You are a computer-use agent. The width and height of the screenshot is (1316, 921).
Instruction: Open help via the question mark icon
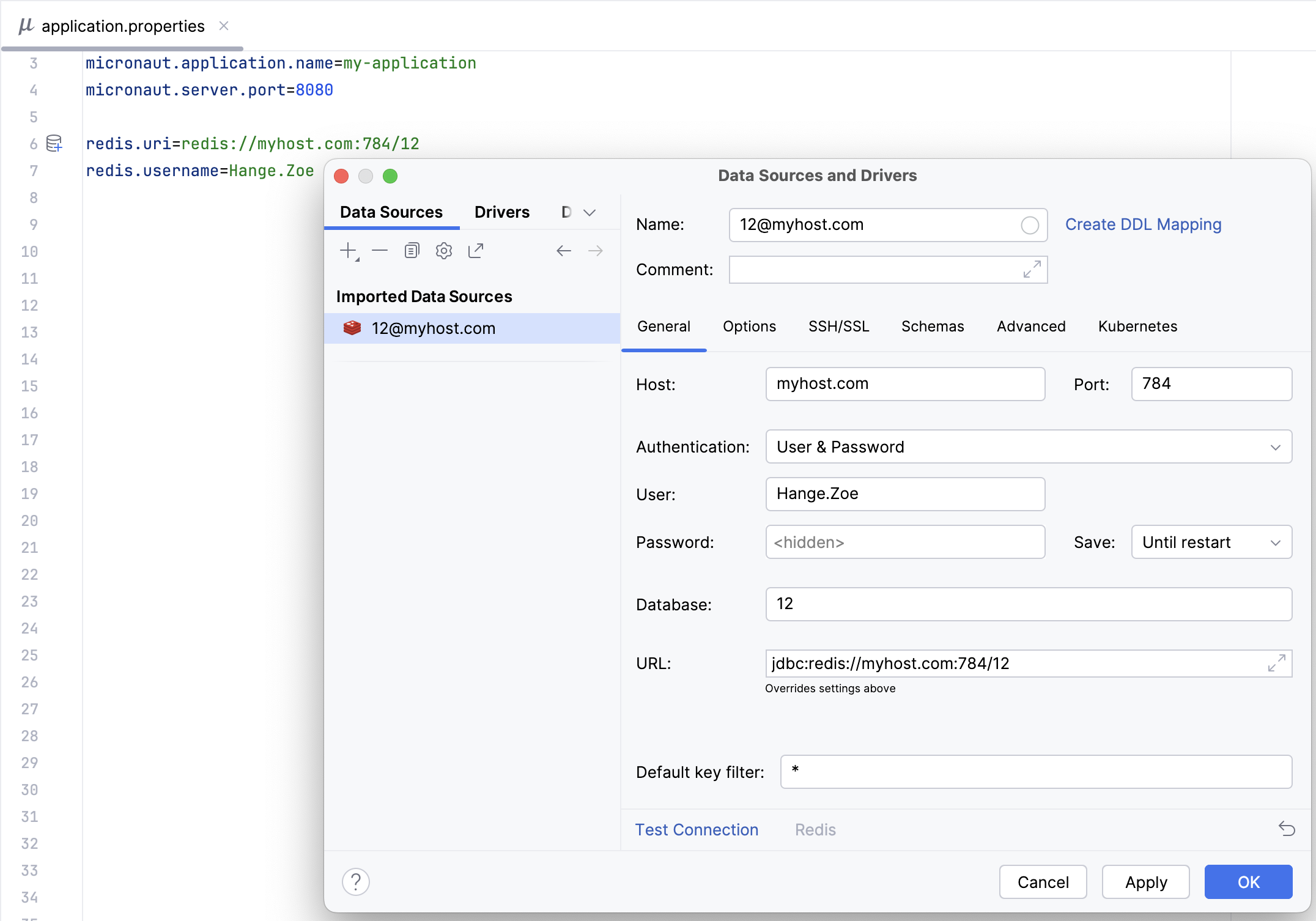[356, 881]
